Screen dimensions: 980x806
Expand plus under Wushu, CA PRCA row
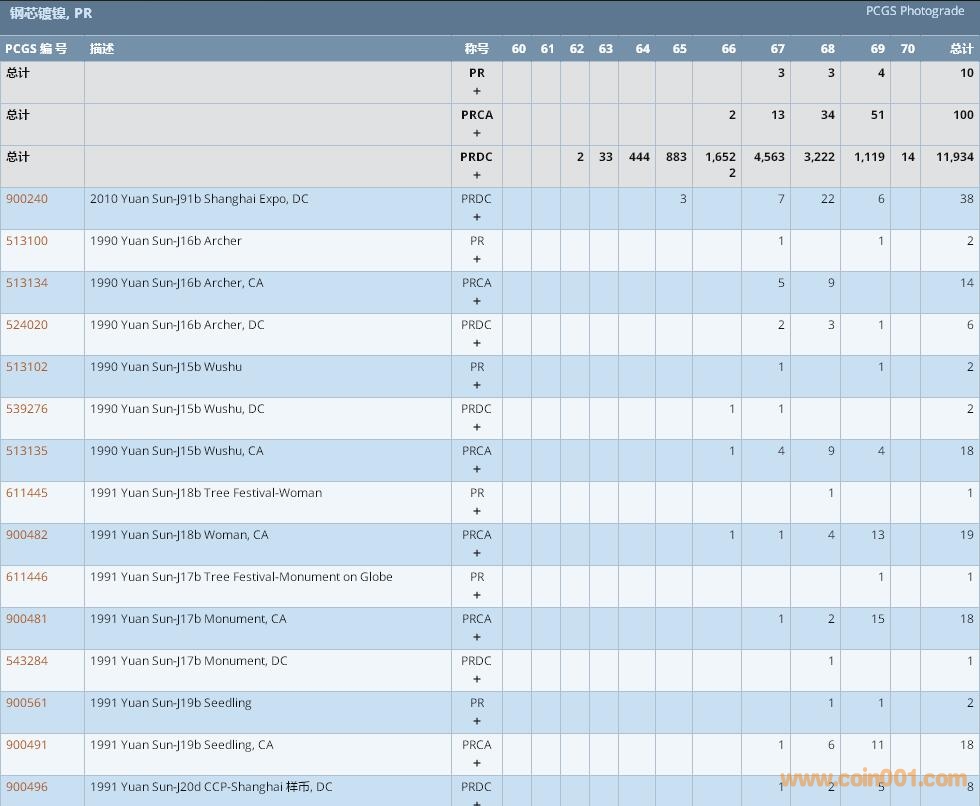pyautogui.click(x=477, y=469)
